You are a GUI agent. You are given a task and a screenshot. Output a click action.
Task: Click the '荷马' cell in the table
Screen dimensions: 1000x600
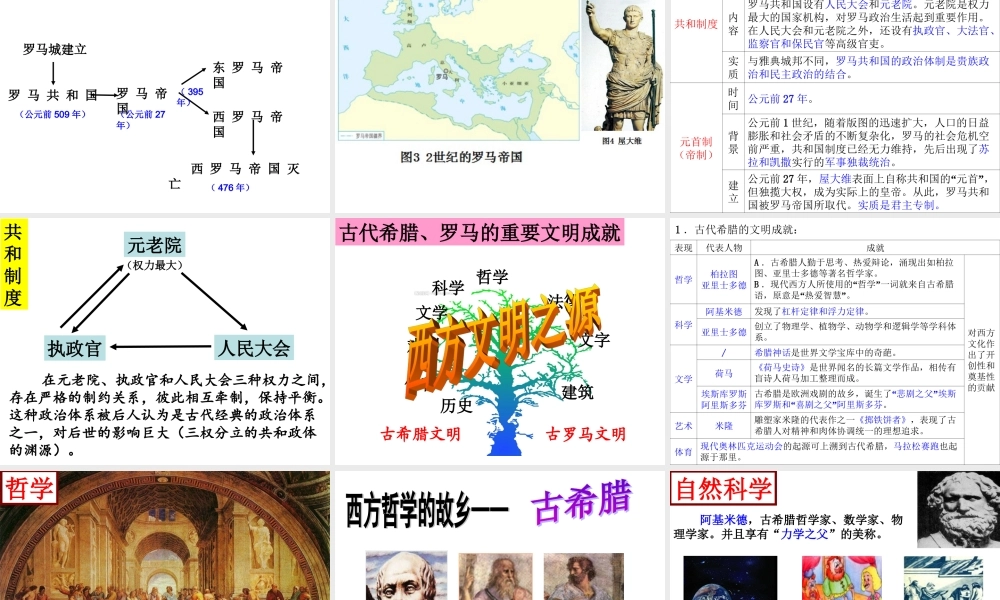click(724, 373)
